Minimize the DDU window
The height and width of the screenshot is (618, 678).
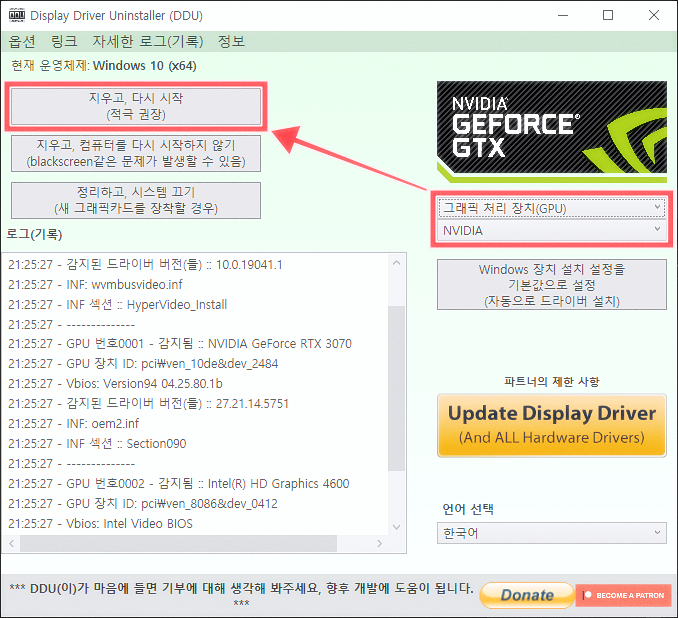point(563,16)
